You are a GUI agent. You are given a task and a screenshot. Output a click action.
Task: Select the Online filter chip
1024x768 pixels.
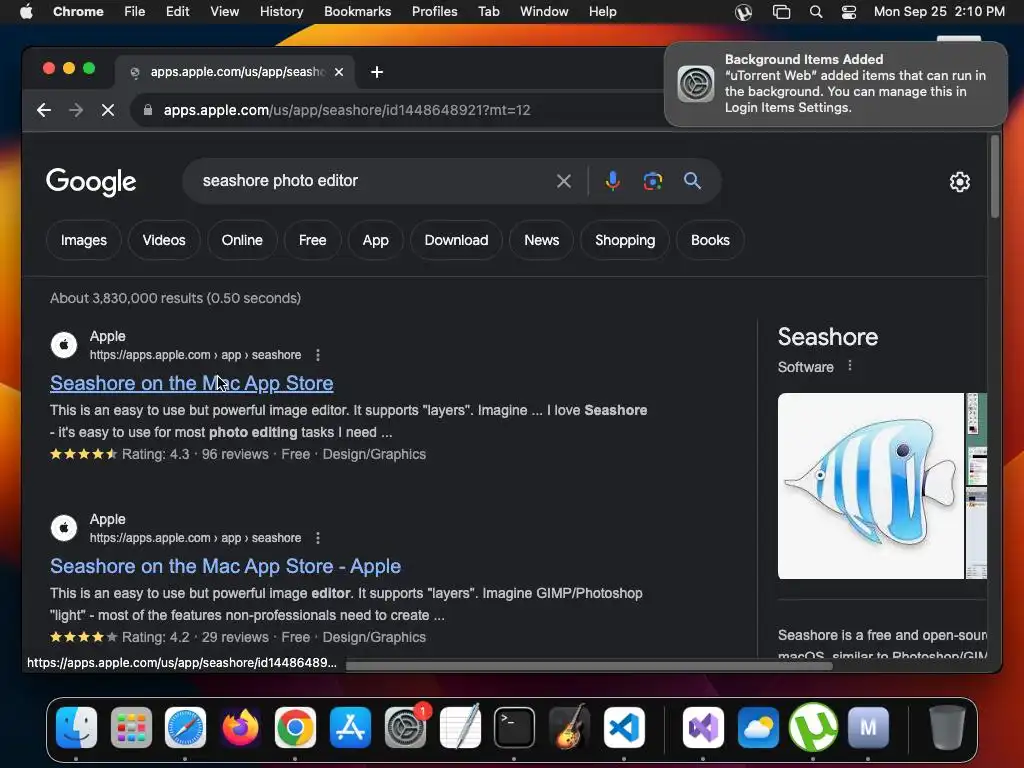coord(242,240)
